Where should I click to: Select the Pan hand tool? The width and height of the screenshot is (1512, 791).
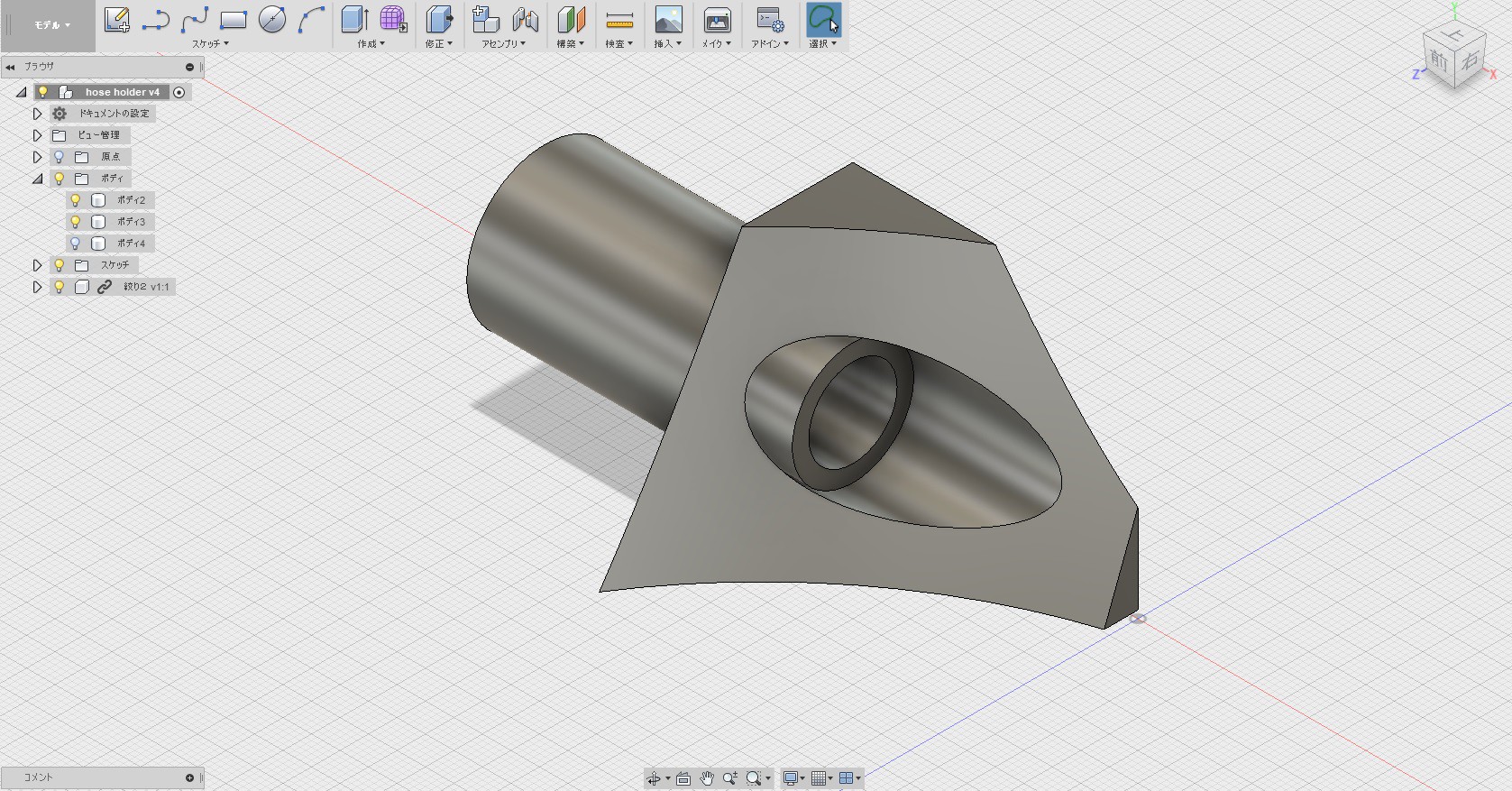707,777
